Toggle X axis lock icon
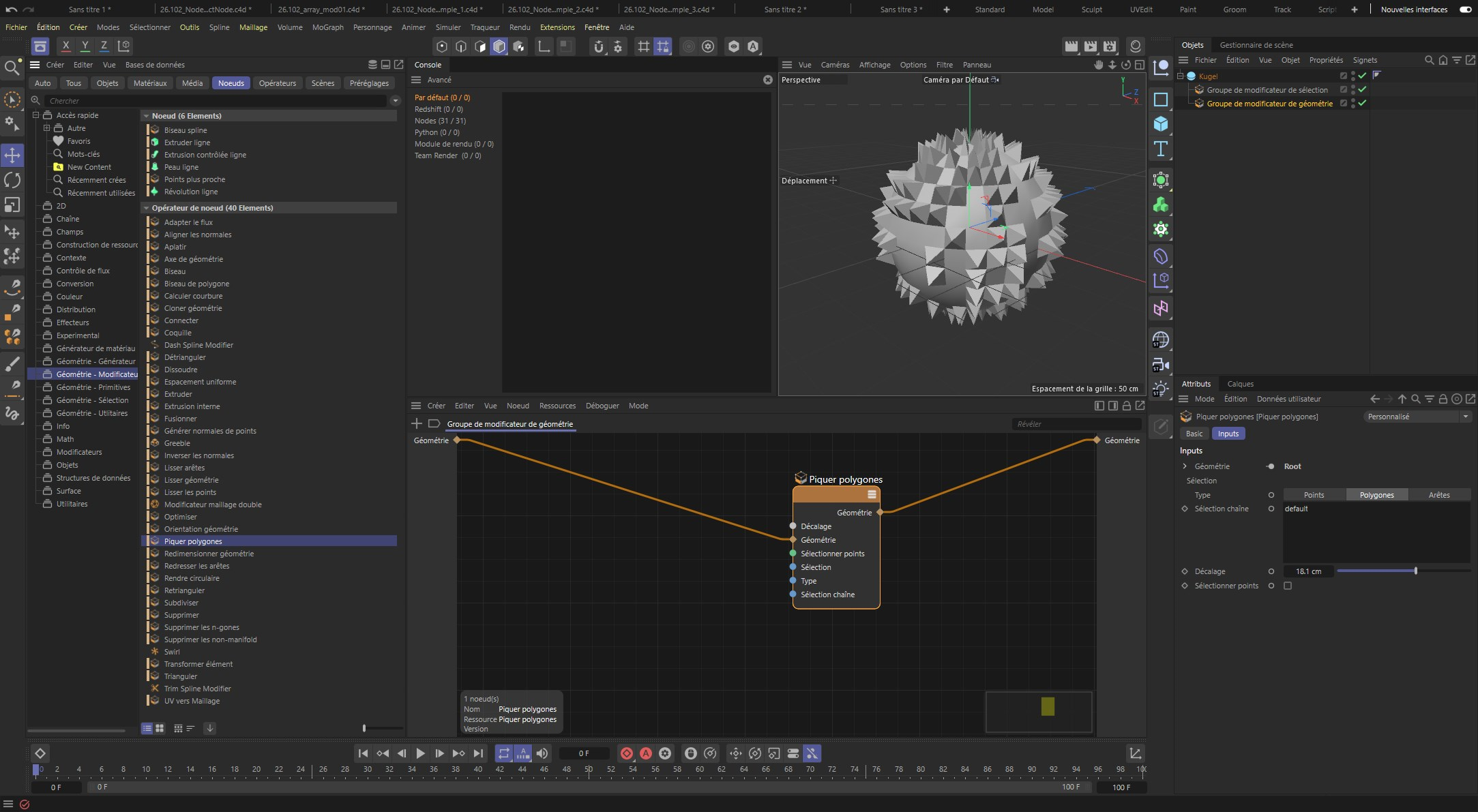 65,46
